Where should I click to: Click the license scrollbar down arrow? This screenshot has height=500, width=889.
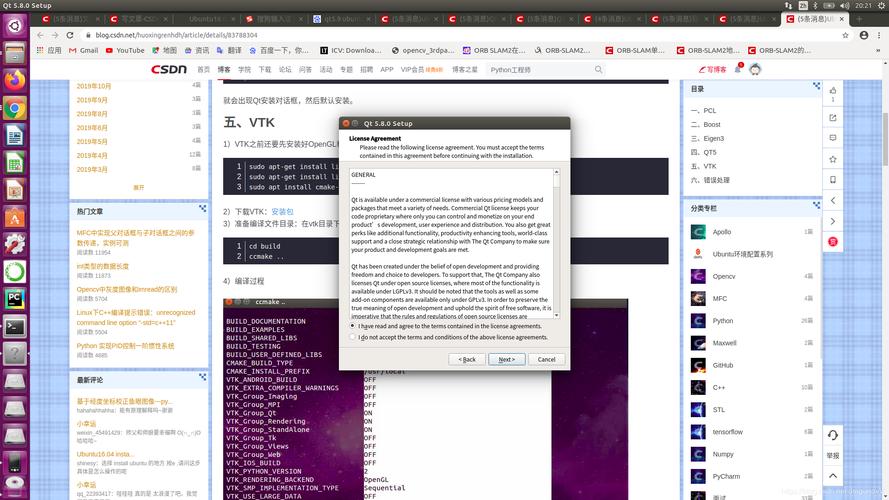tap(556, 315)
